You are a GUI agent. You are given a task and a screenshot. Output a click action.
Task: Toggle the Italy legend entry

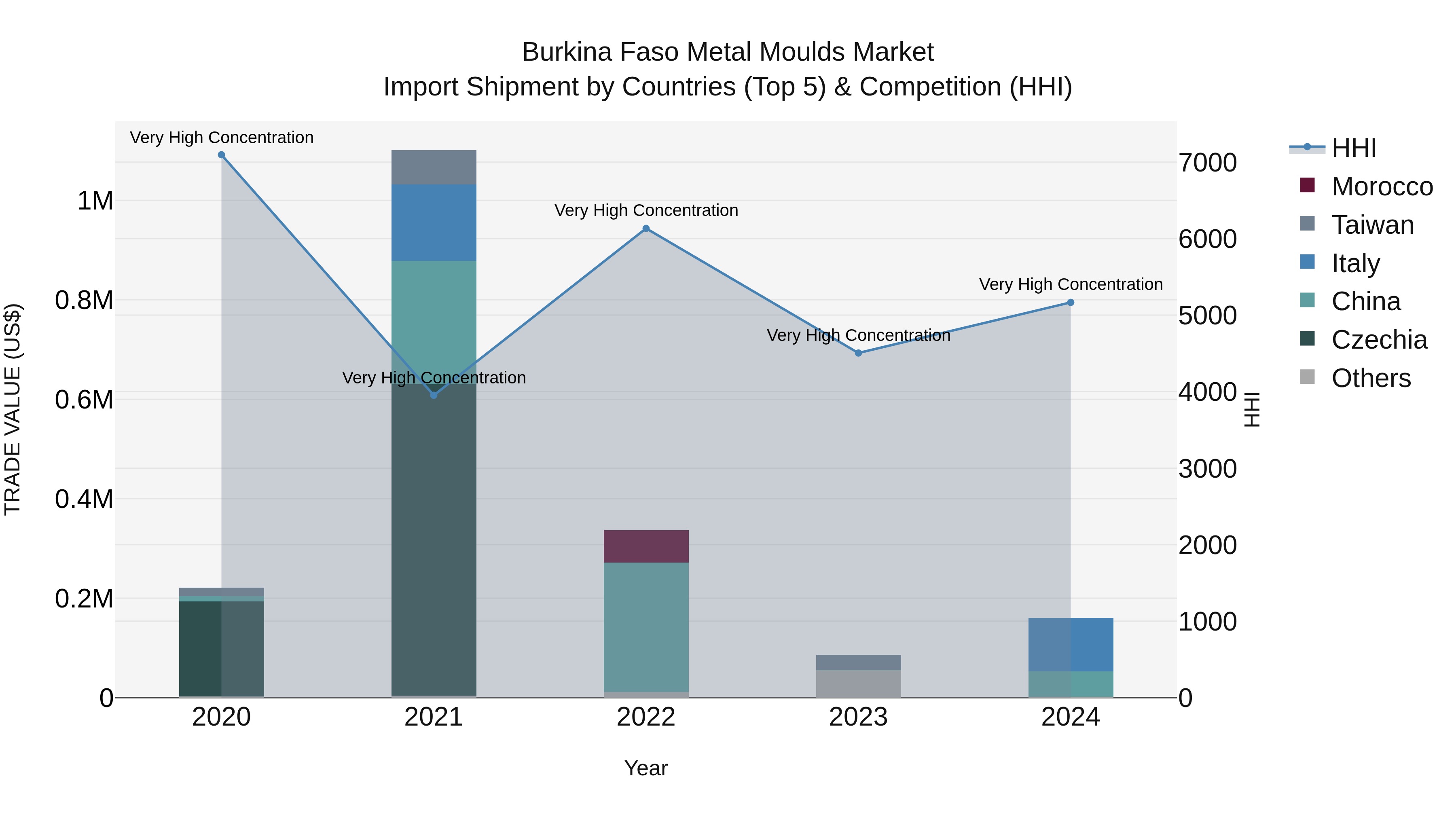pos(1340,263)
